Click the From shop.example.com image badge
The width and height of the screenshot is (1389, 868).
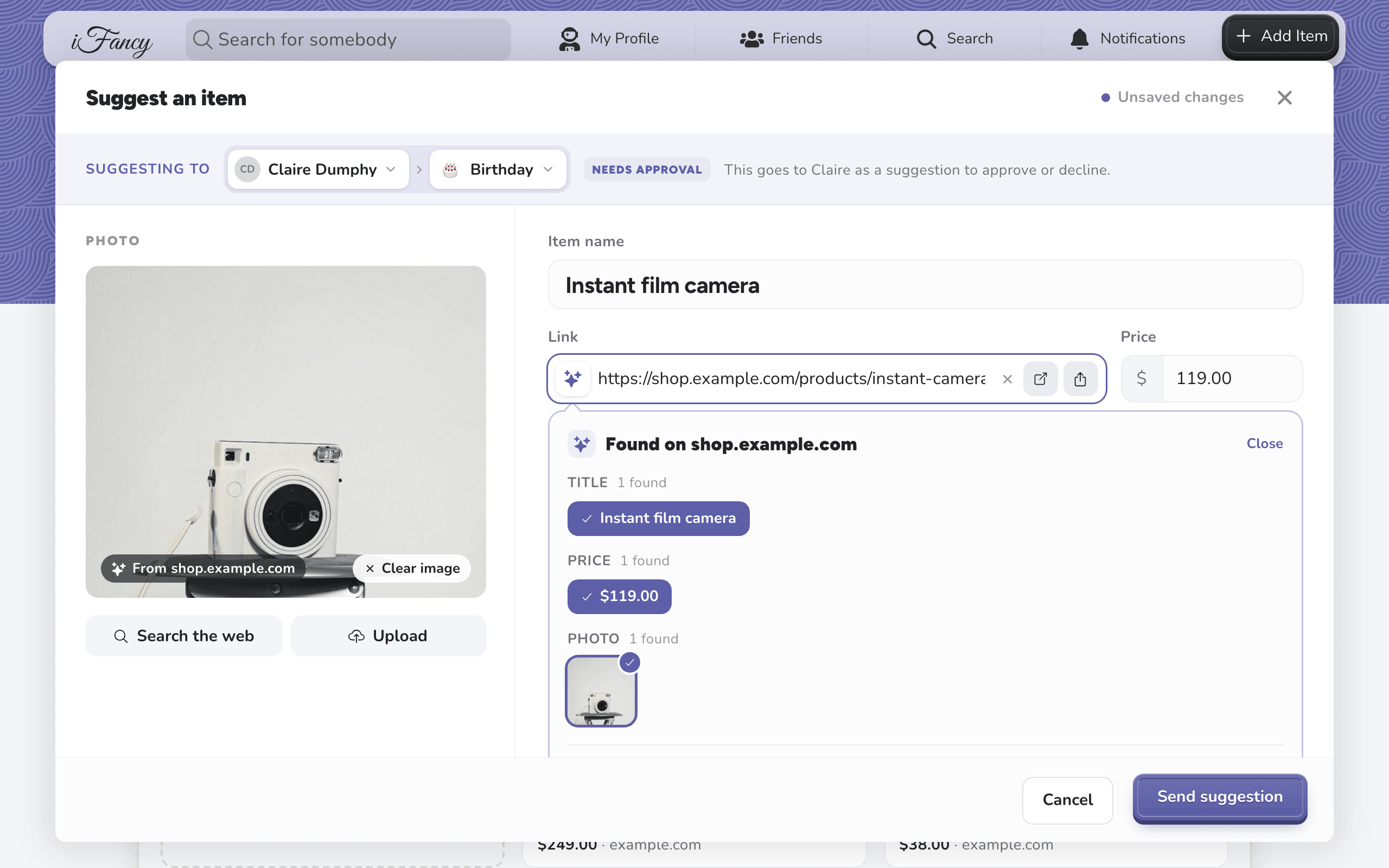[203, 569]
